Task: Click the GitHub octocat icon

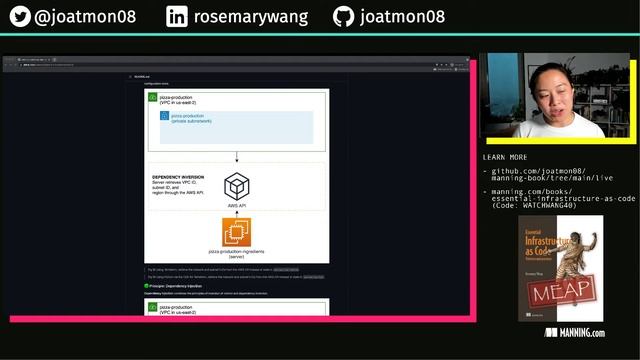Action: (343, 17)
